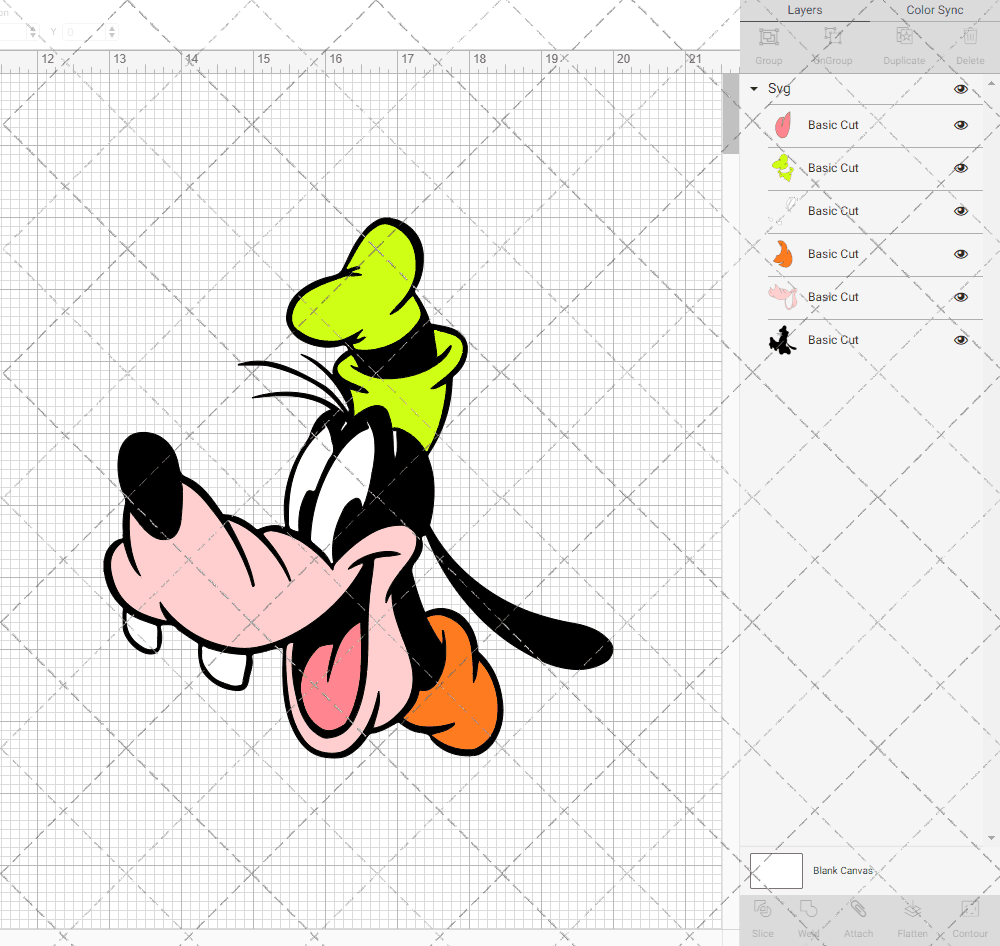Select the pink tongue layer thumbnail
This screenshot has height=946, width=1000.
(x=783, y=125)
